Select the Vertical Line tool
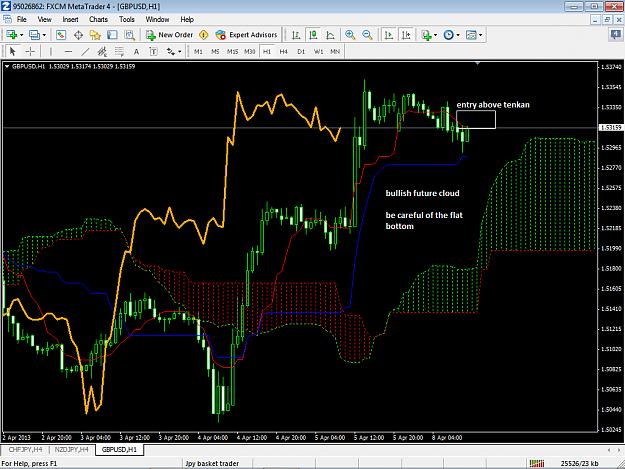Viewport: 625px width, 469px height. pyautogui.click(x=51, y=51)
